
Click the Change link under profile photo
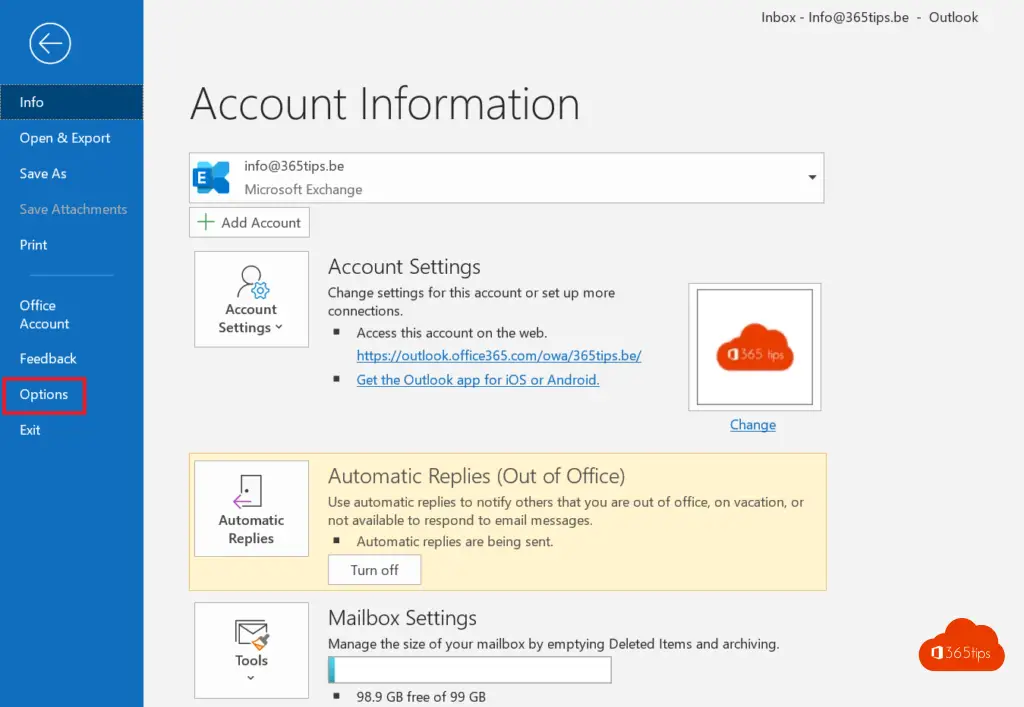[752, 424]
